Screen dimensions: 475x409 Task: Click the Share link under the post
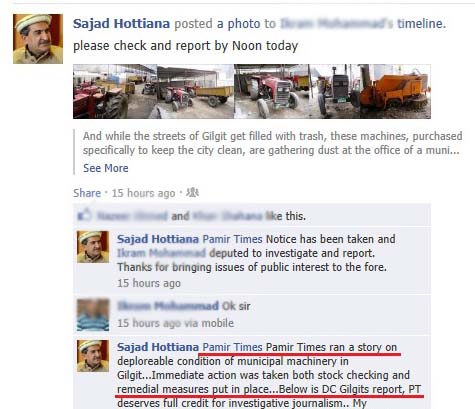coord(87,193)
